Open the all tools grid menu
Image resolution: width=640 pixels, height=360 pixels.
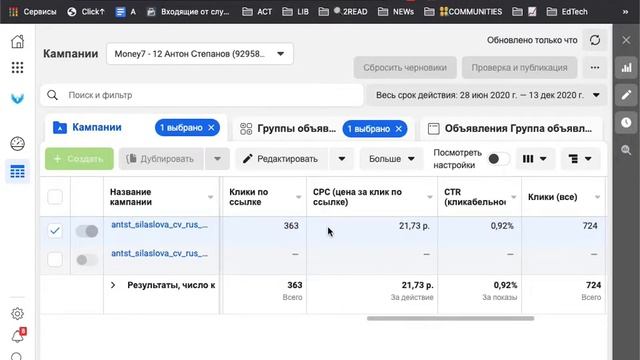point(17,67)
